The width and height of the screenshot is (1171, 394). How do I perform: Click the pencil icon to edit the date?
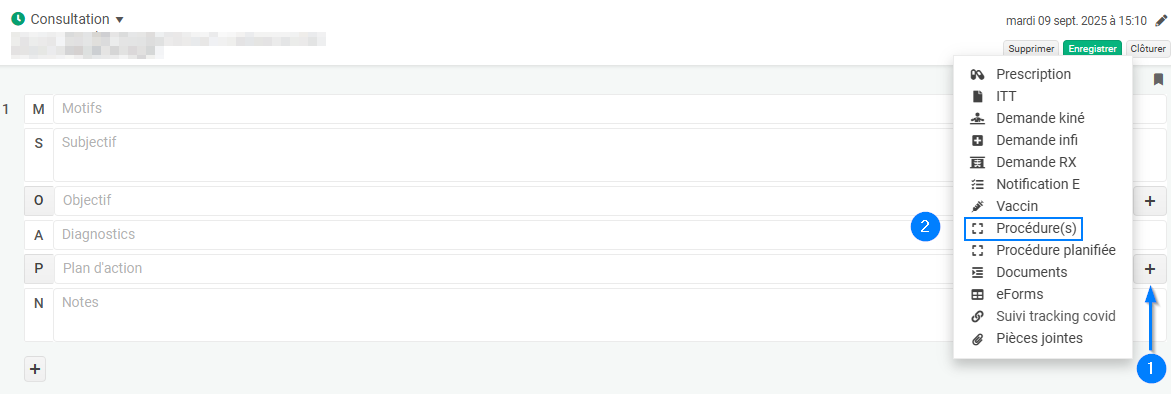1161,21
